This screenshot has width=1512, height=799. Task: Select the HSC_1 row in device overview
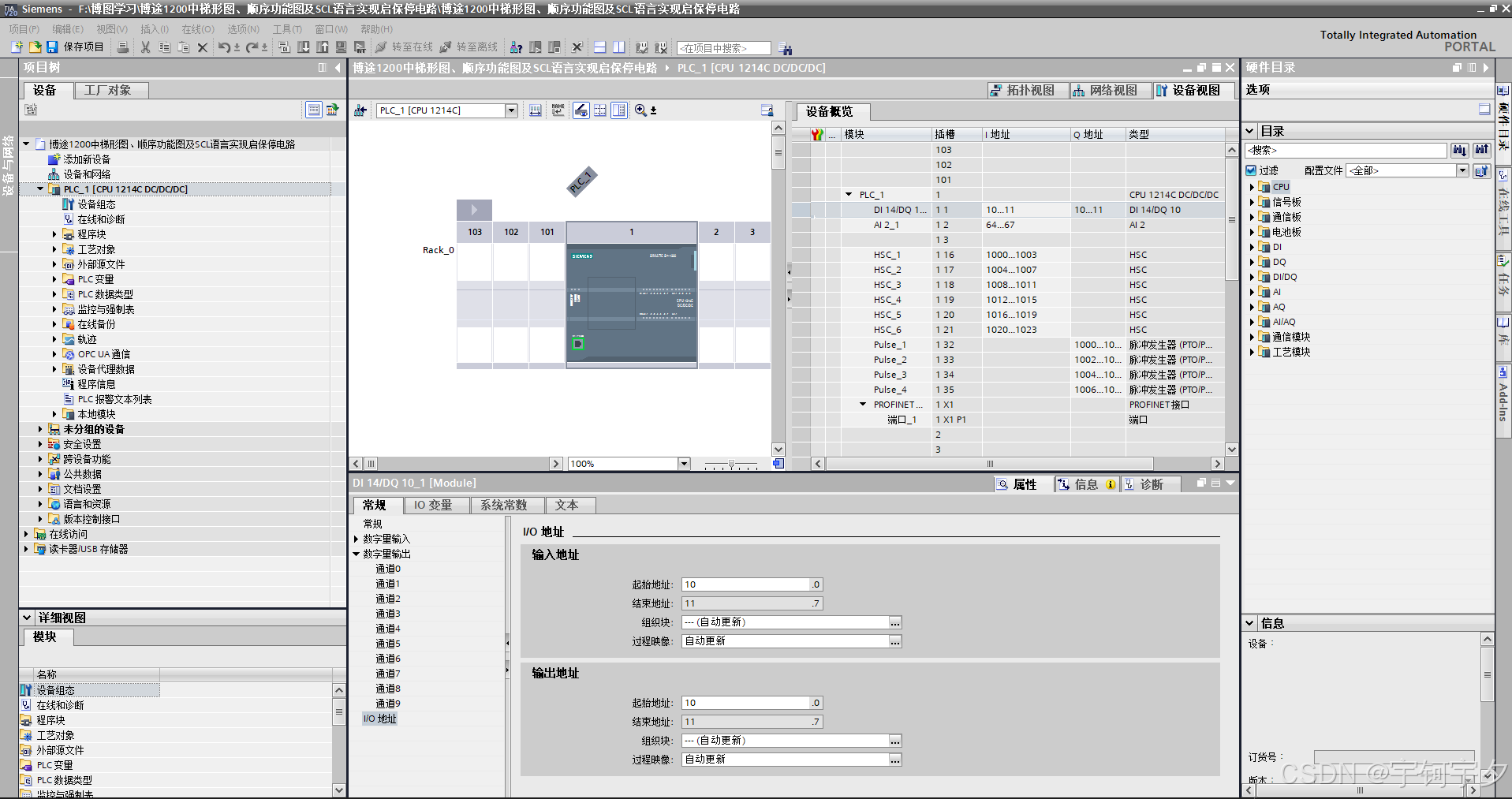pos(1008,255)
